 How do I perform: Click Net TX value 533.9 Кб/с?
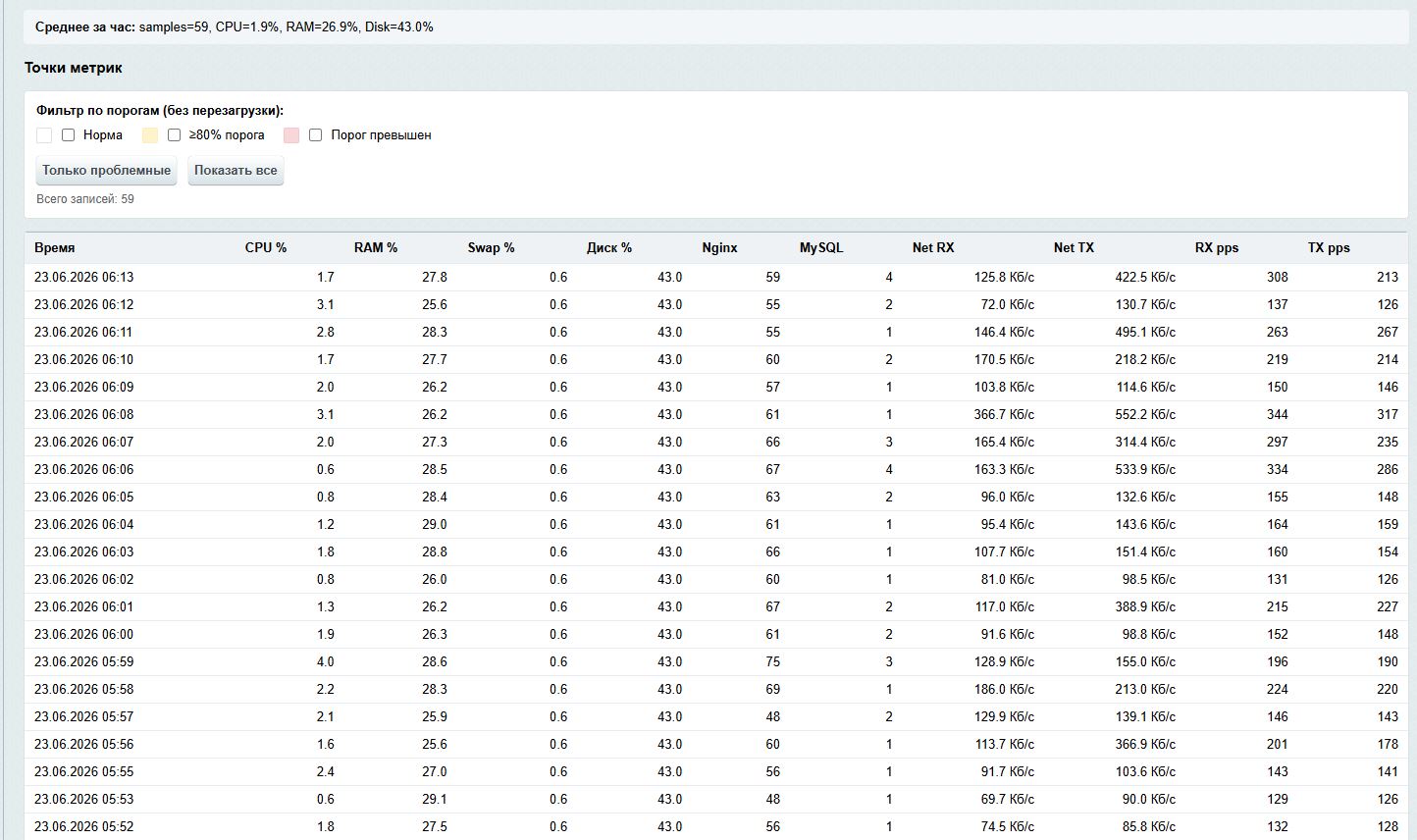pos(1145,470)
